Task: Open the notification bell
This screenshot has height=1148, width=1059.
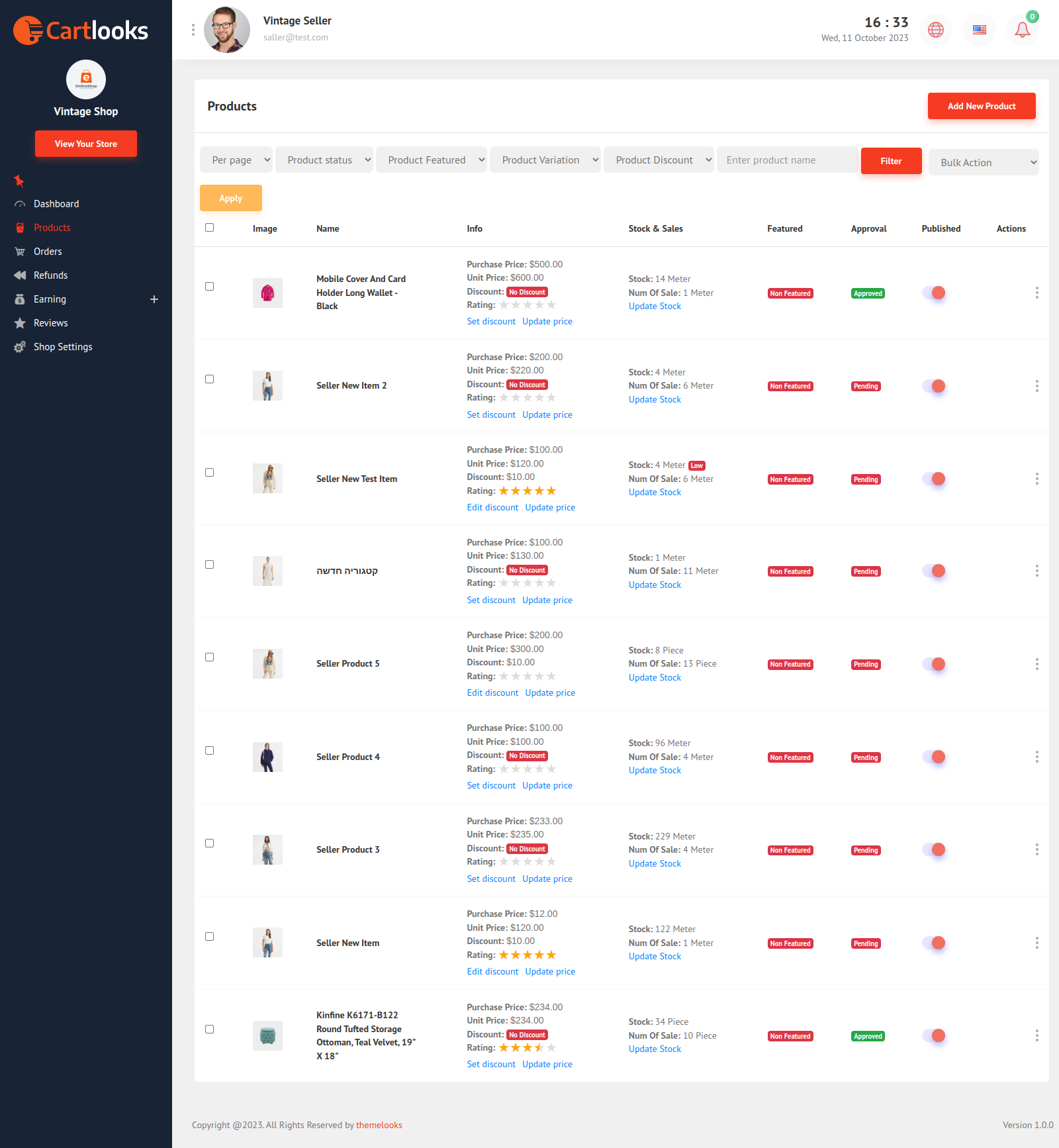Action: [1021, 29]
